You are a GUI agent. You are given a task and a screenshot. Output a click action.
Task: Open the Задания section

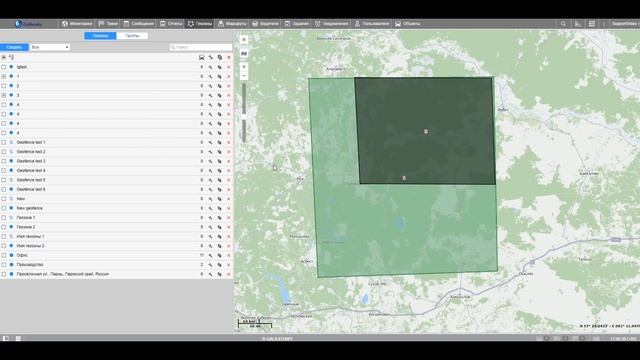297,24
